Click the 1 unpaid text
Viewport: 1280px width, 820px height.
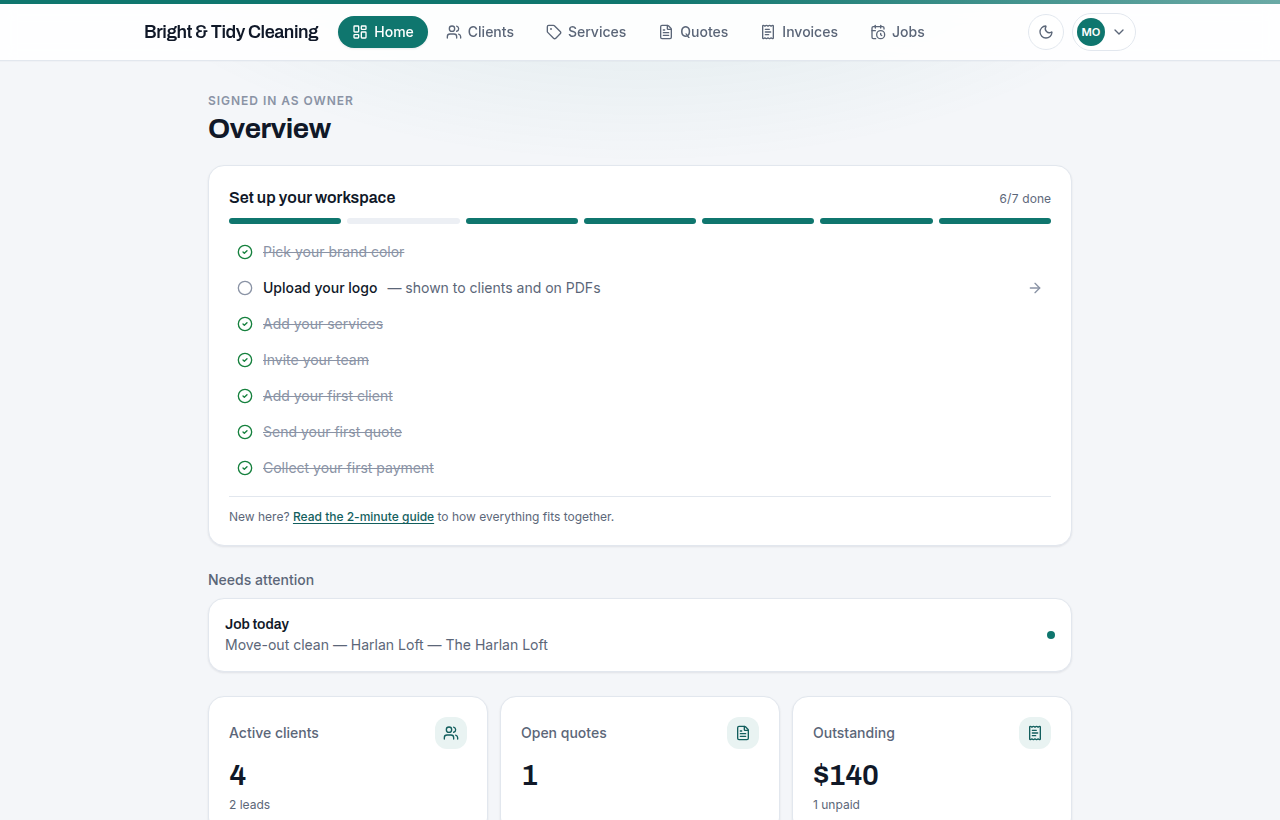[x=836, y=805]
